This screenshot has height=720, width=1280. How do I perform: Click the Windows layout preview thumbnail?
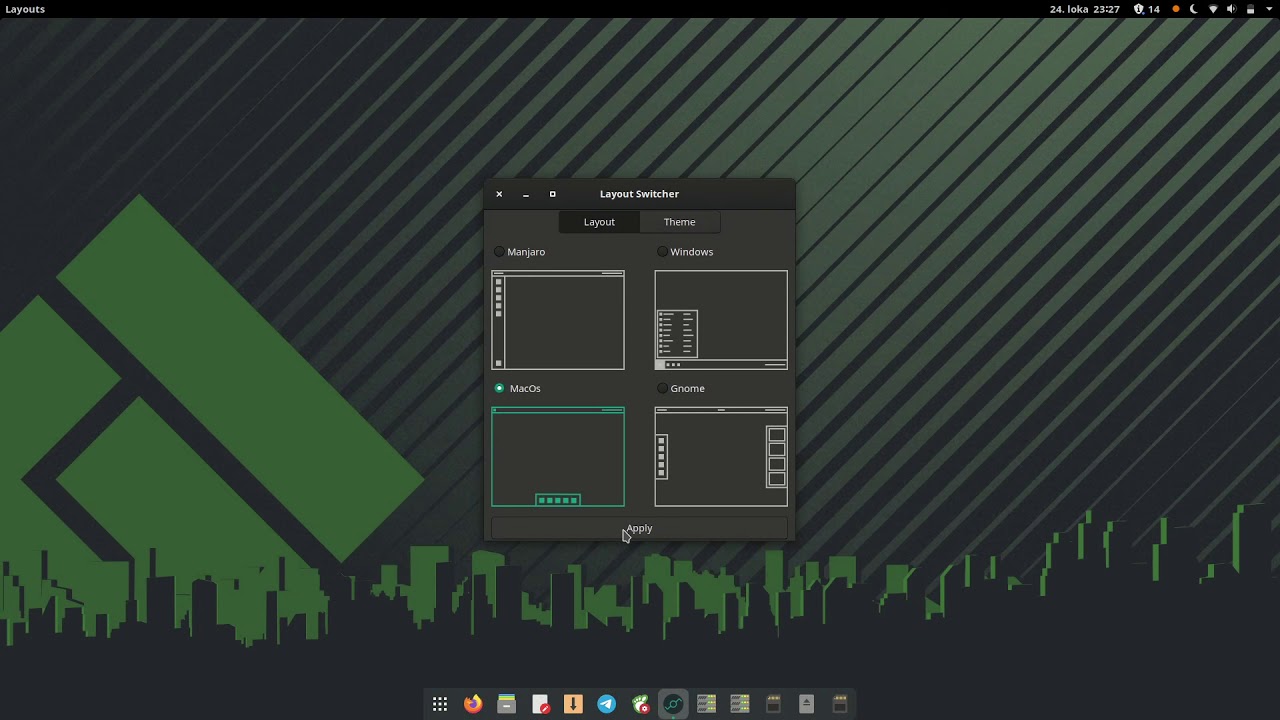tap(721, 320)
